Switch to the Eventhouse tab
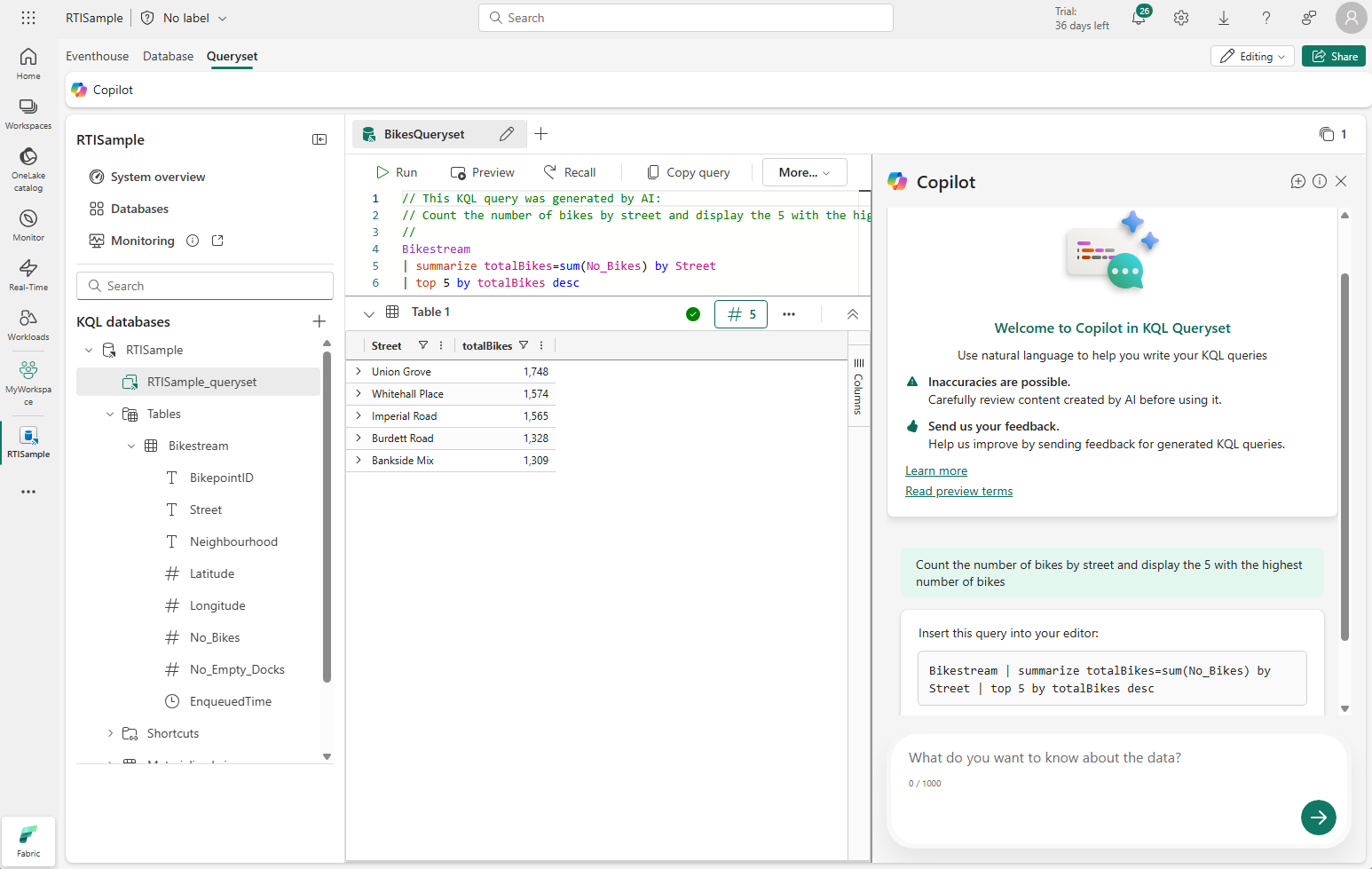 [98, 56]
